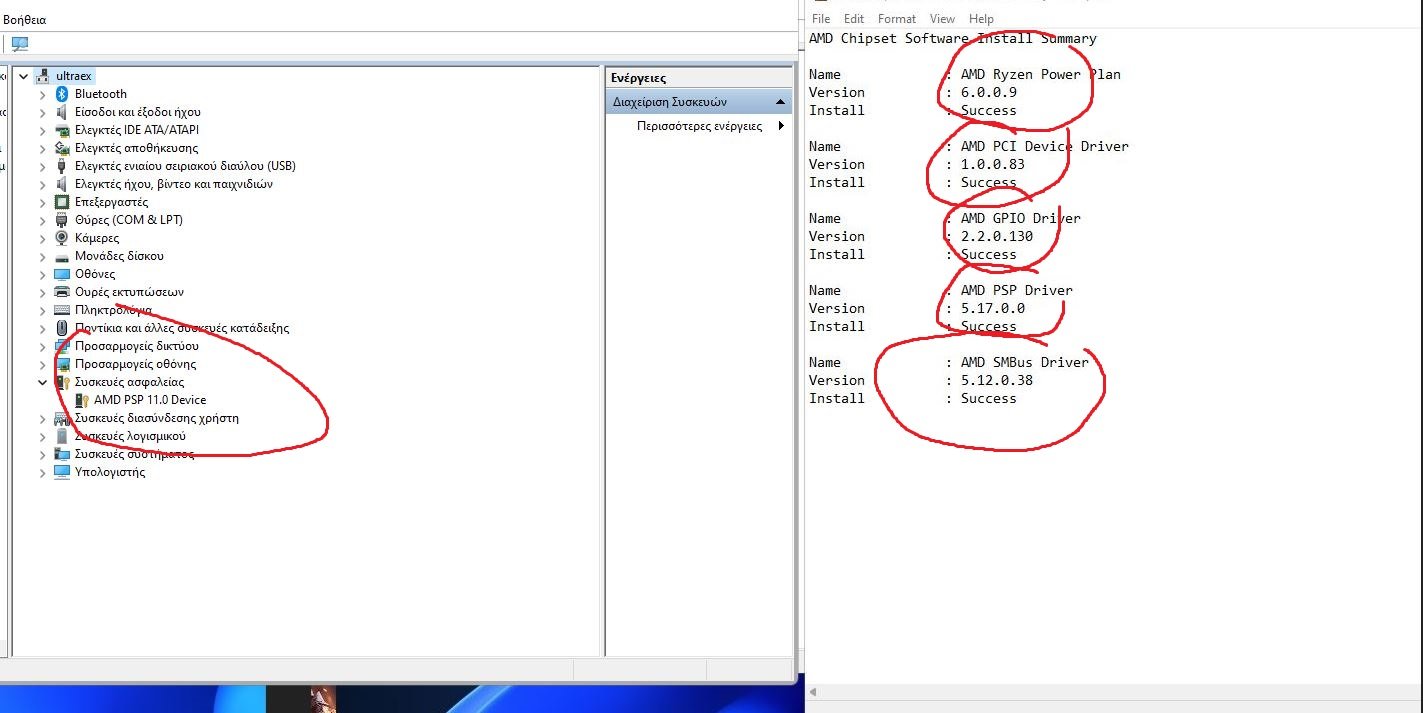This screenshot has width=1423, height=713.
Task: Click the print queues icon (Ουρές εκτυπώσεων)
Action: pyautogui.click(x=62, y=292)
